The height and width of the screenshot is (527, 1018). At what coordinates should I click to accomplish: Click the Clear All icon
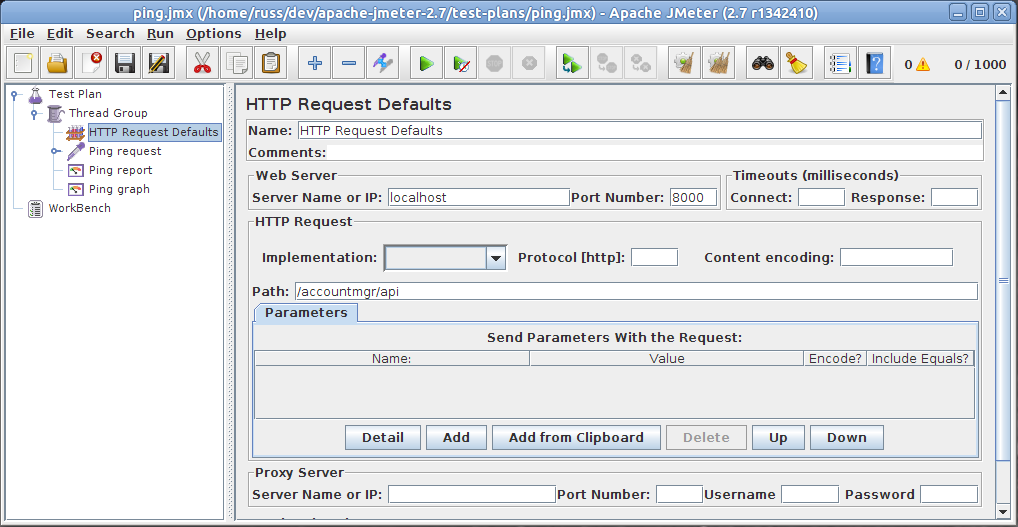click(718, 63)
